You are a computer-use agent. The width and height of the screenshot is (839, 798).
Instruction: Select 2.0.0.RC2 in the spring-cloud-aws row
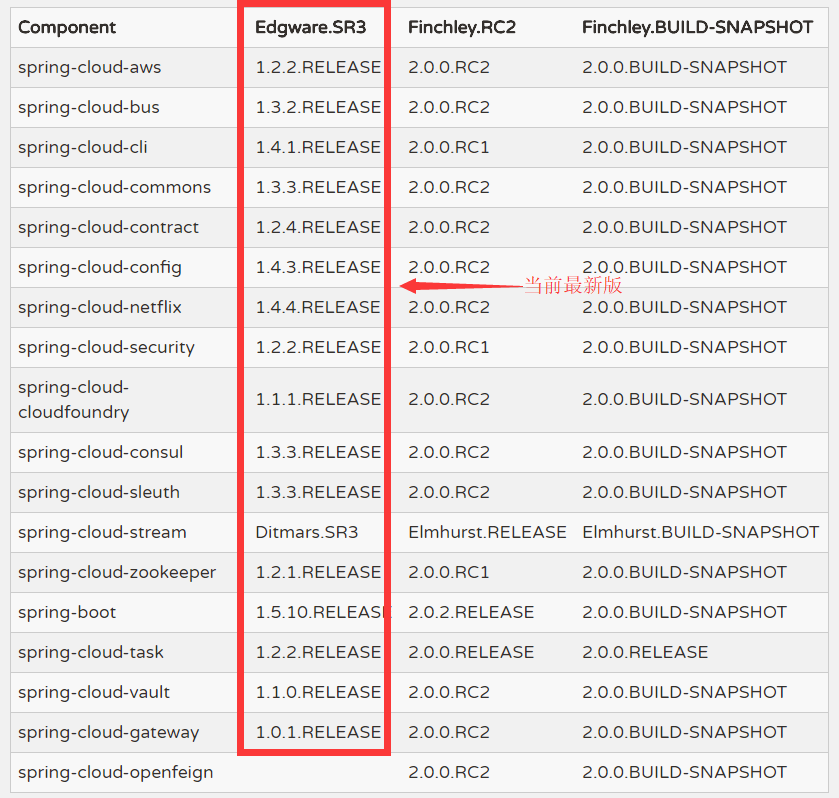pyautogui.click(x=449, y=67)
